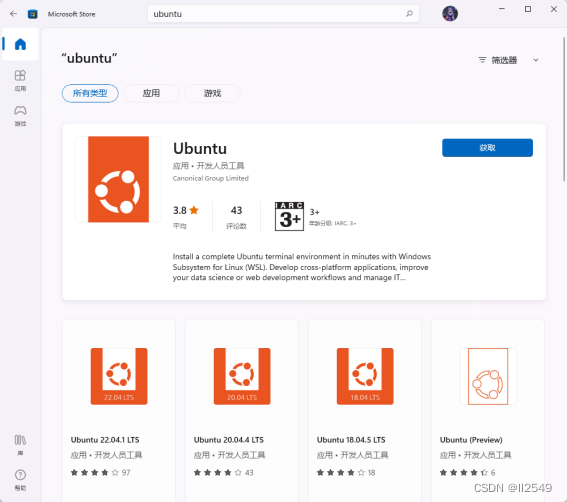Click the search magnifier icon

point(409,14)
